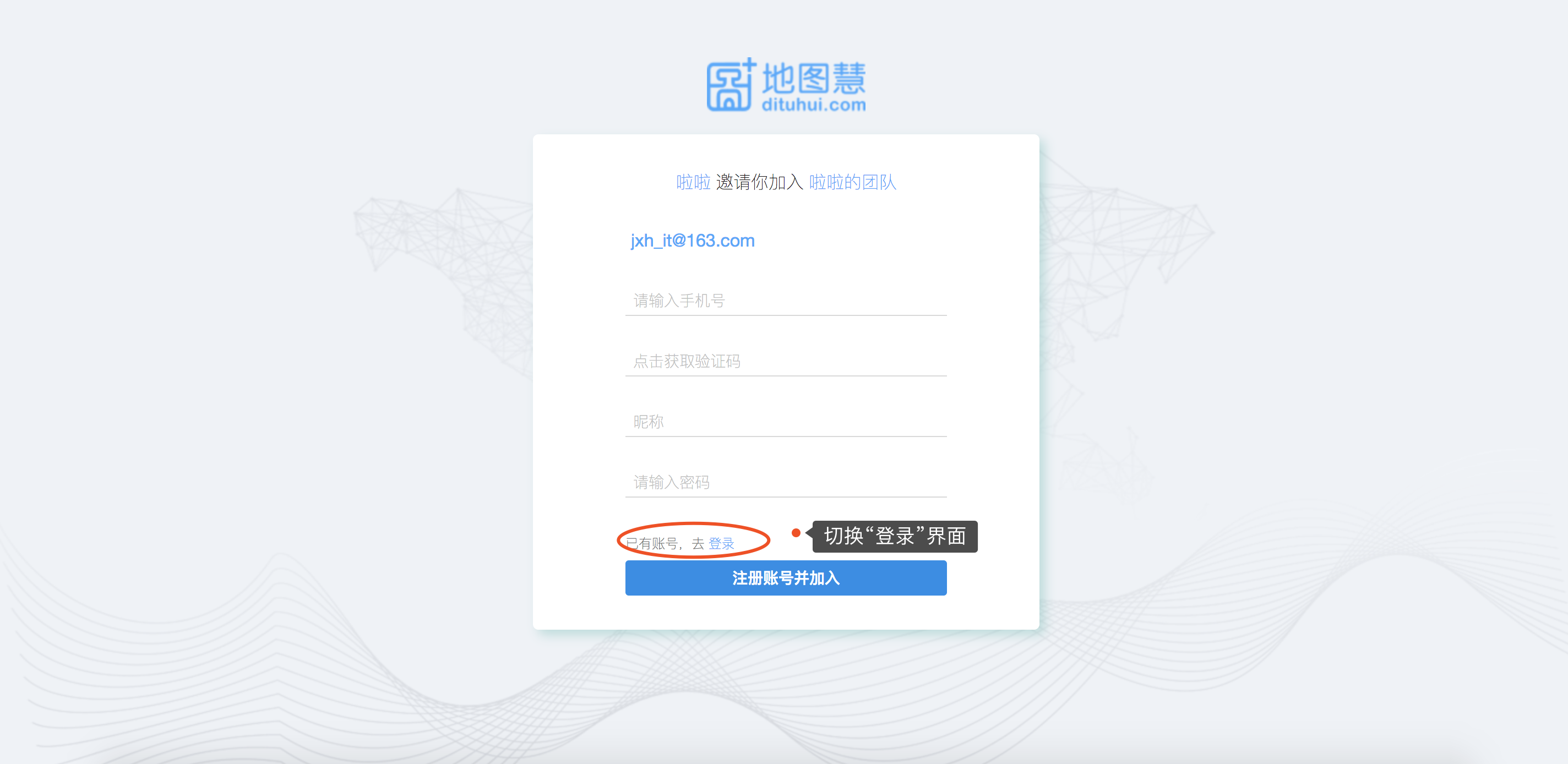Click the 切换"登录"界面 tooltip label
The width and height of the screenshot is (1568, 764).
pyautogui.click(x=895, y=536)
